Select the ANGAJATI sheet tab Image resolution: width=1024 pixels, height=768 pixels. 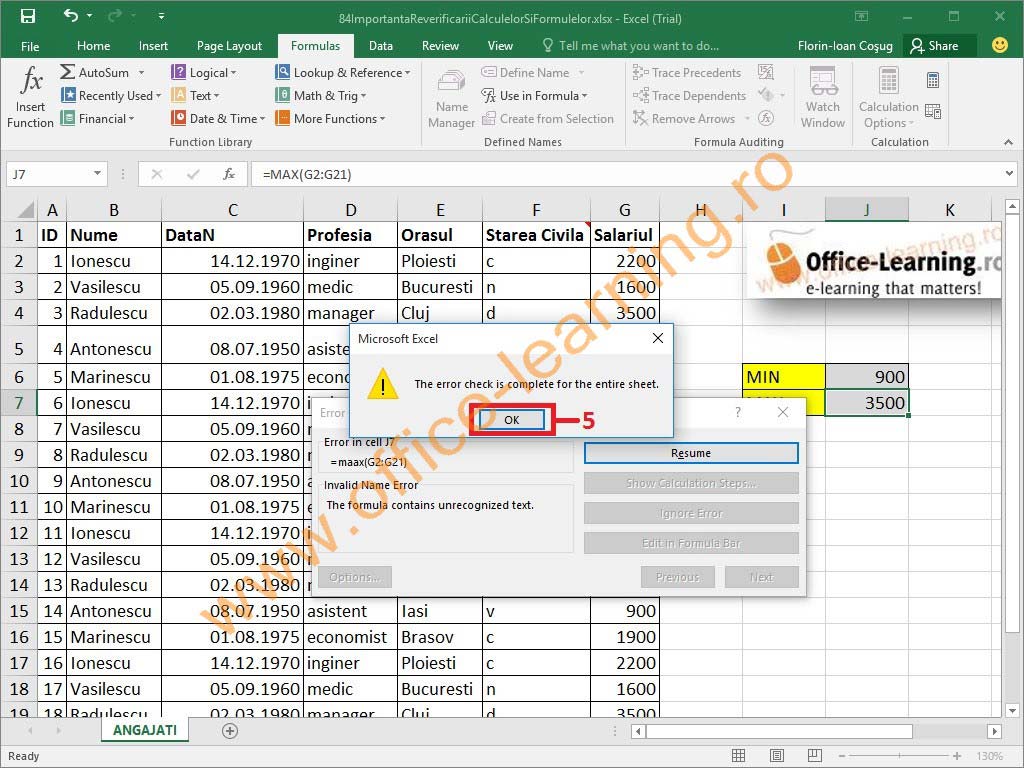click(x=145, y=730)
